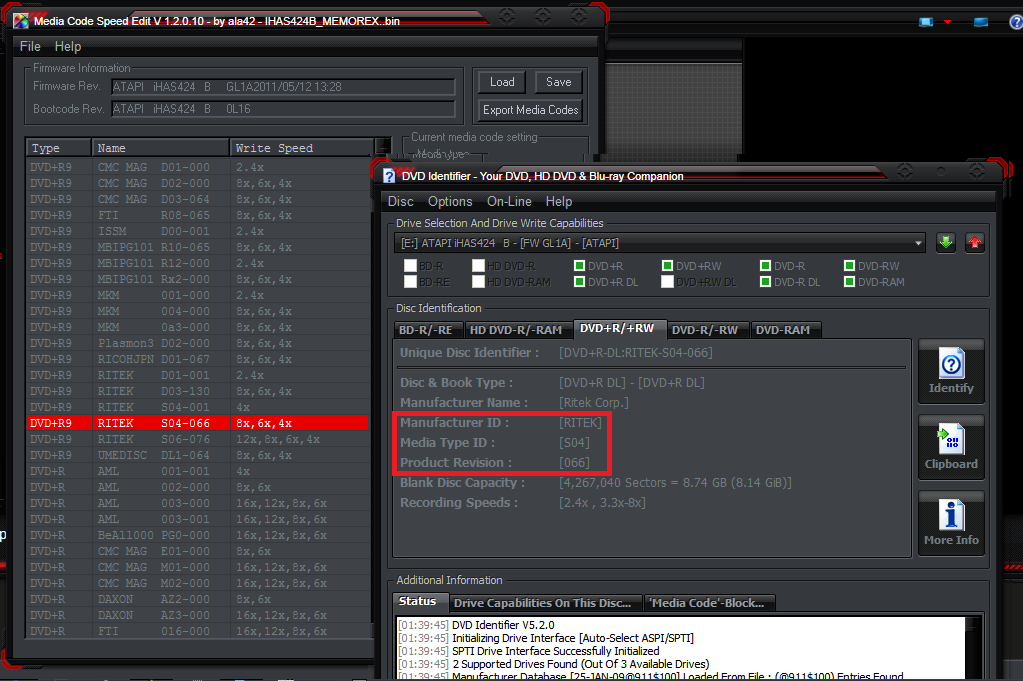Viewport: 1023px width, 681px height.
Task: Click the red upload arrow icon
Action: 975,243
